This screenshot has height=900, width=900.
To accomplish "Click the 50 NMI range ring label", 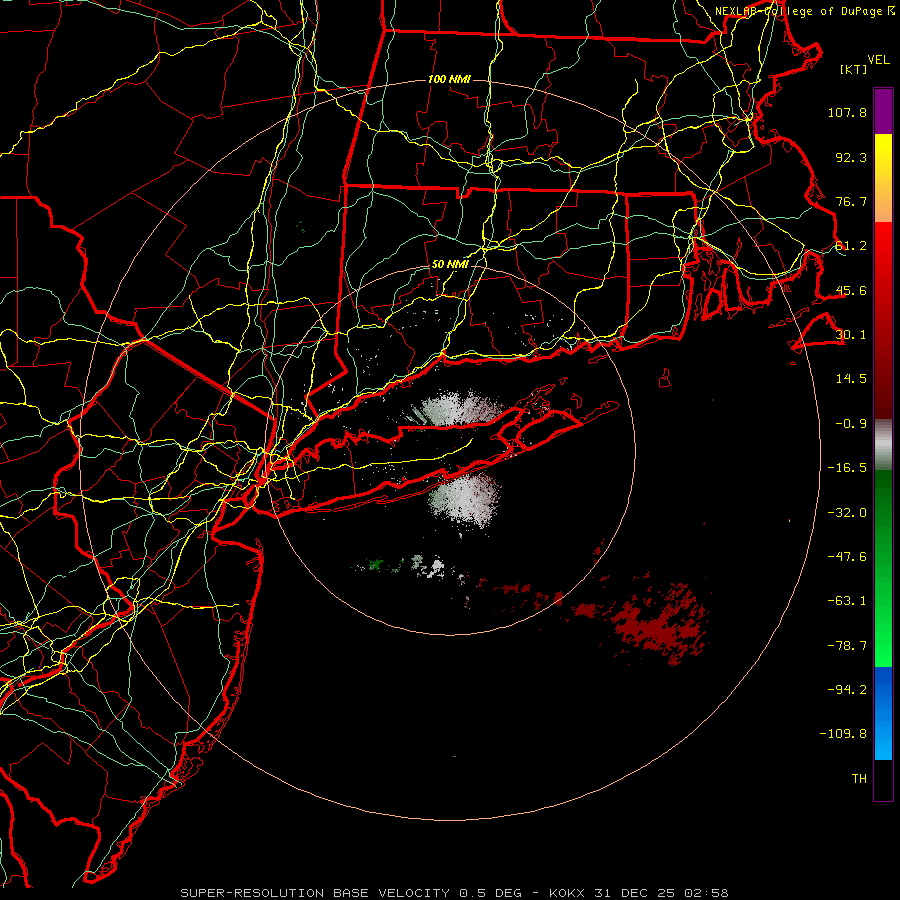I will pyautogui.click(x=450, y=265).
